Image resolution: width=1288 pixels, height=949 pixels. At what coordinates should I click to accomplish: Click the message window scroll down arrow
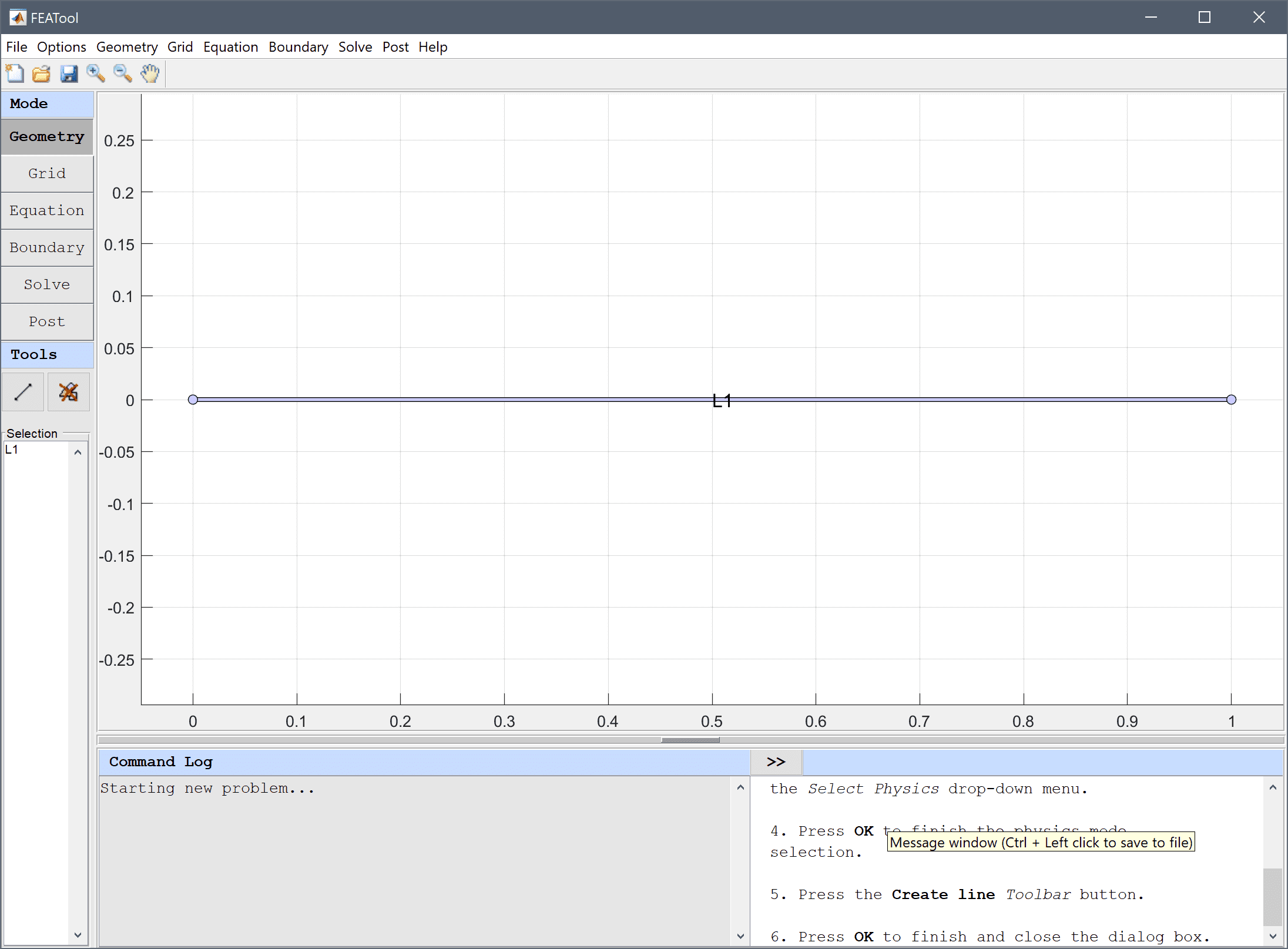1273,936
